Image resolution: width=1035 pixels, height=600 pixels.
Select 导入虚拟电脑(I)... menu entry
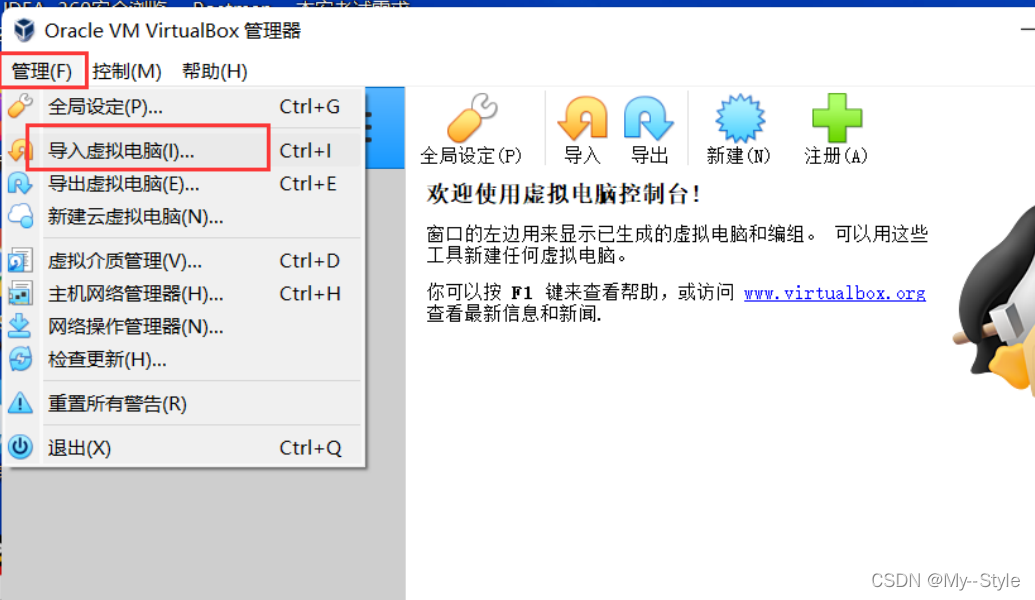click(x=185, y=150)
